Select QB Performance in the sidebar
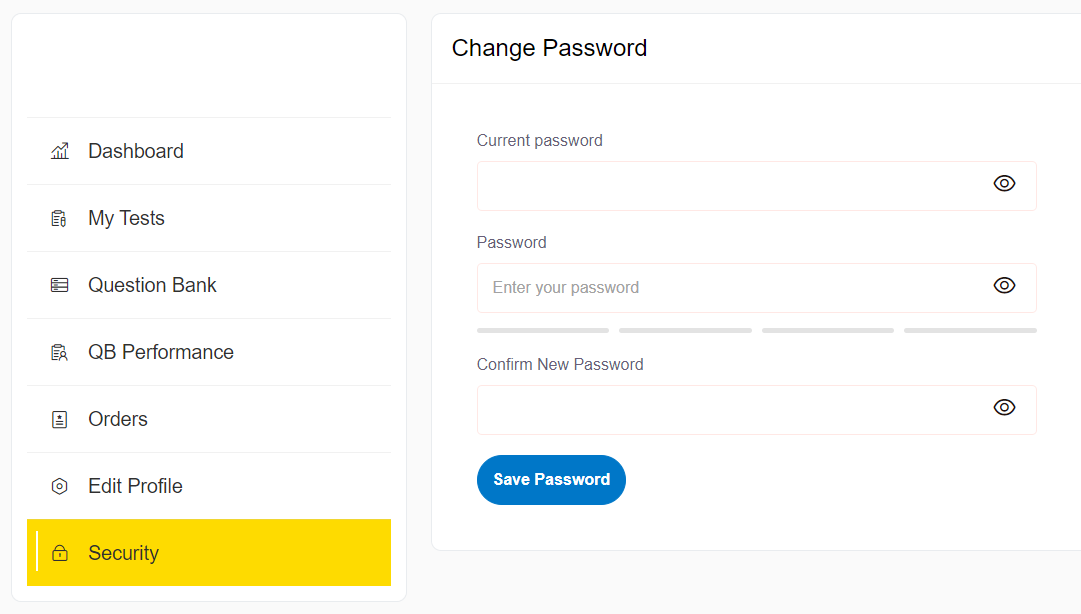Viewport: 1081px width, 614px height. [160, 352]
